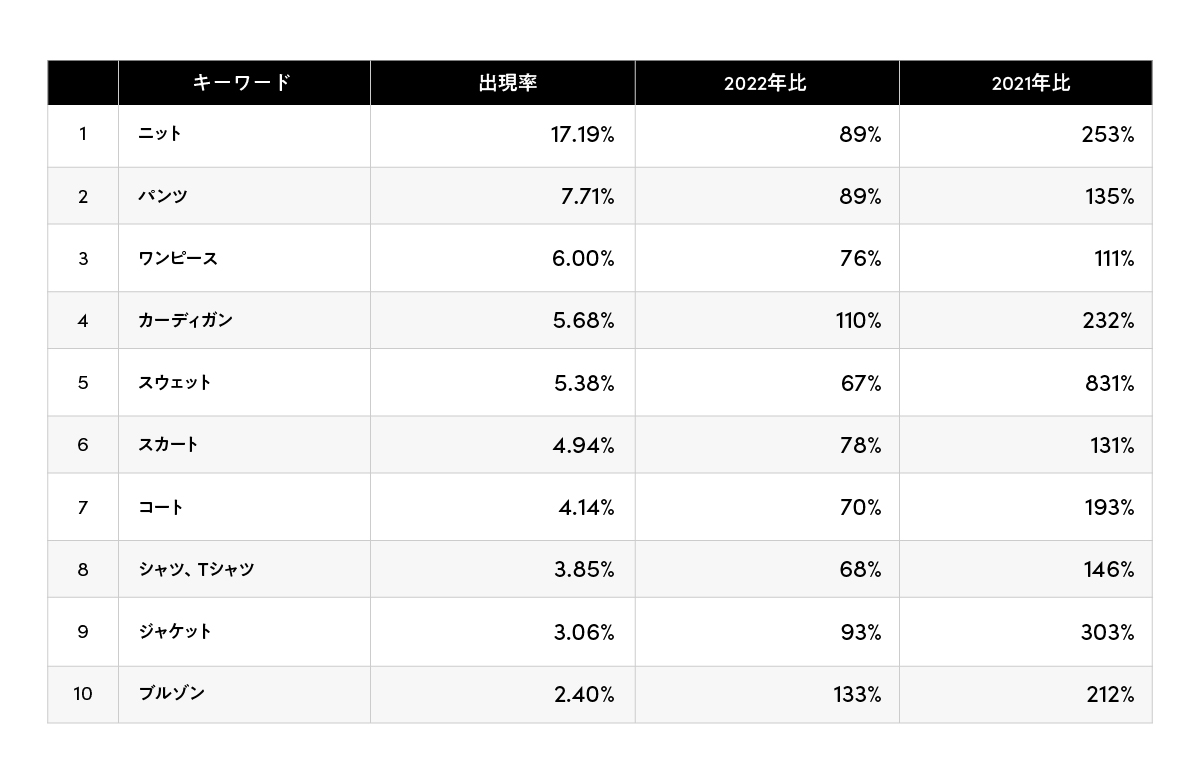Select the パンツ keyword cell

163,197
